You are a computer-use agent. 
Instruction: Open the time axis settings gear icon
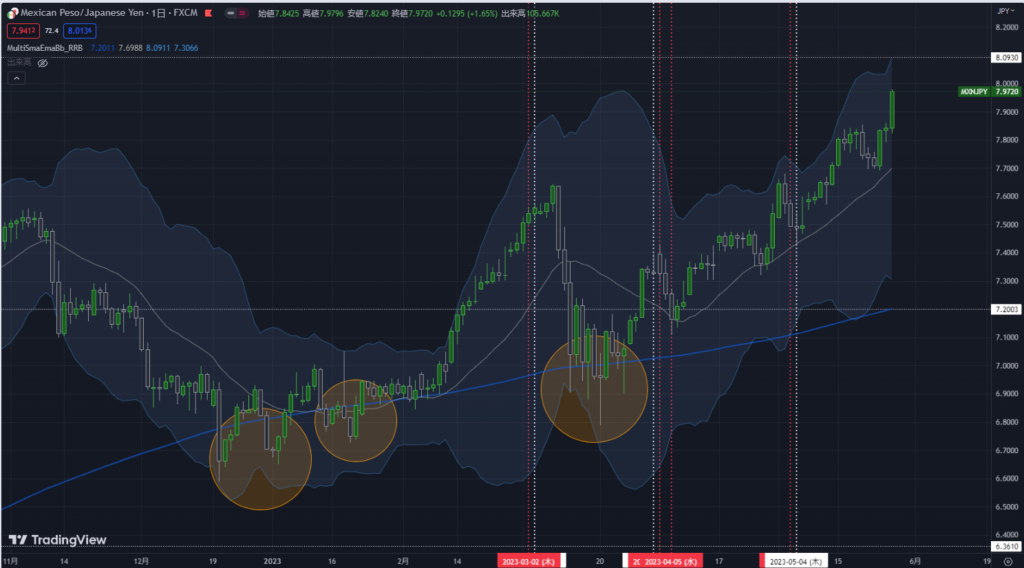point(1005,562)
